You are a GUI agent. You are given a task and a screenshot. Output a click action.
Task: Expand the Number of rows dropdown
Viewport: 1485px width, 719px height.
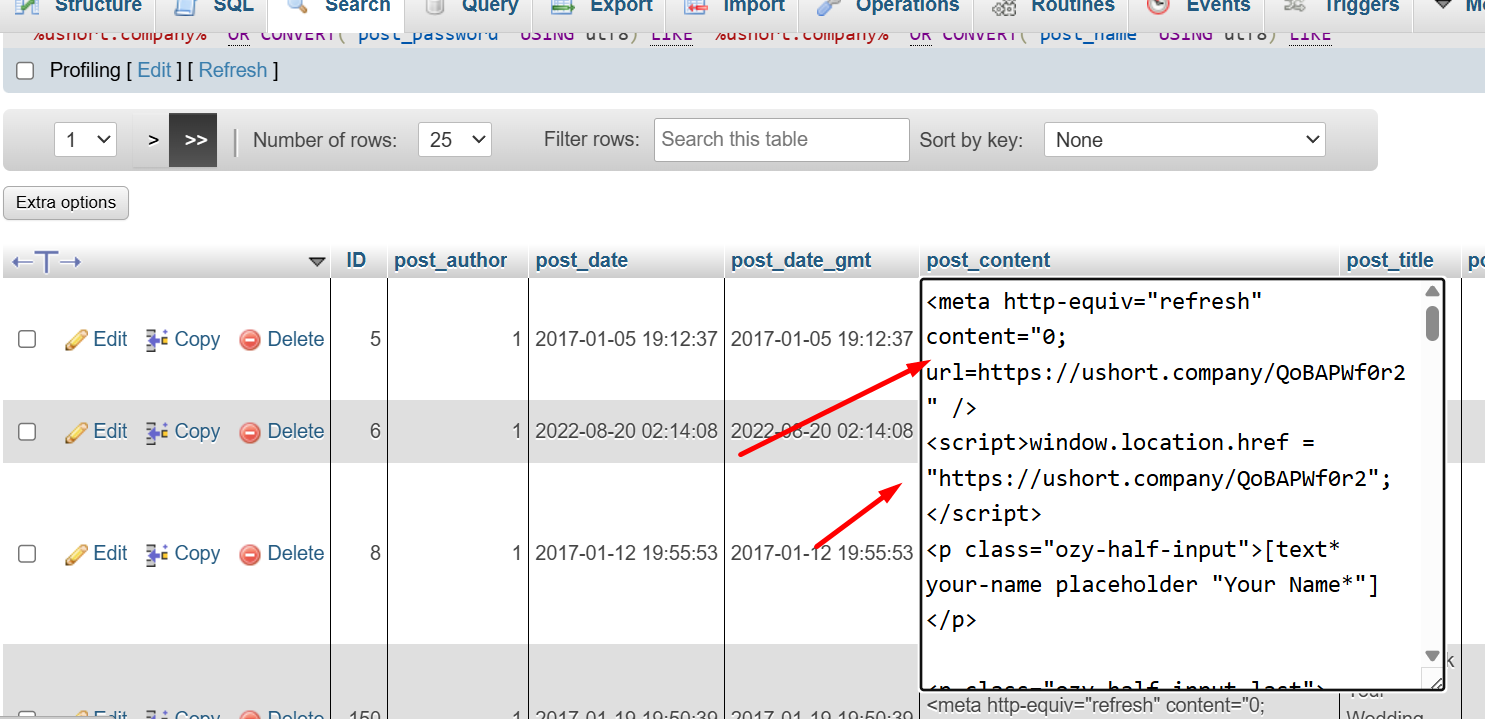point(454,140)
